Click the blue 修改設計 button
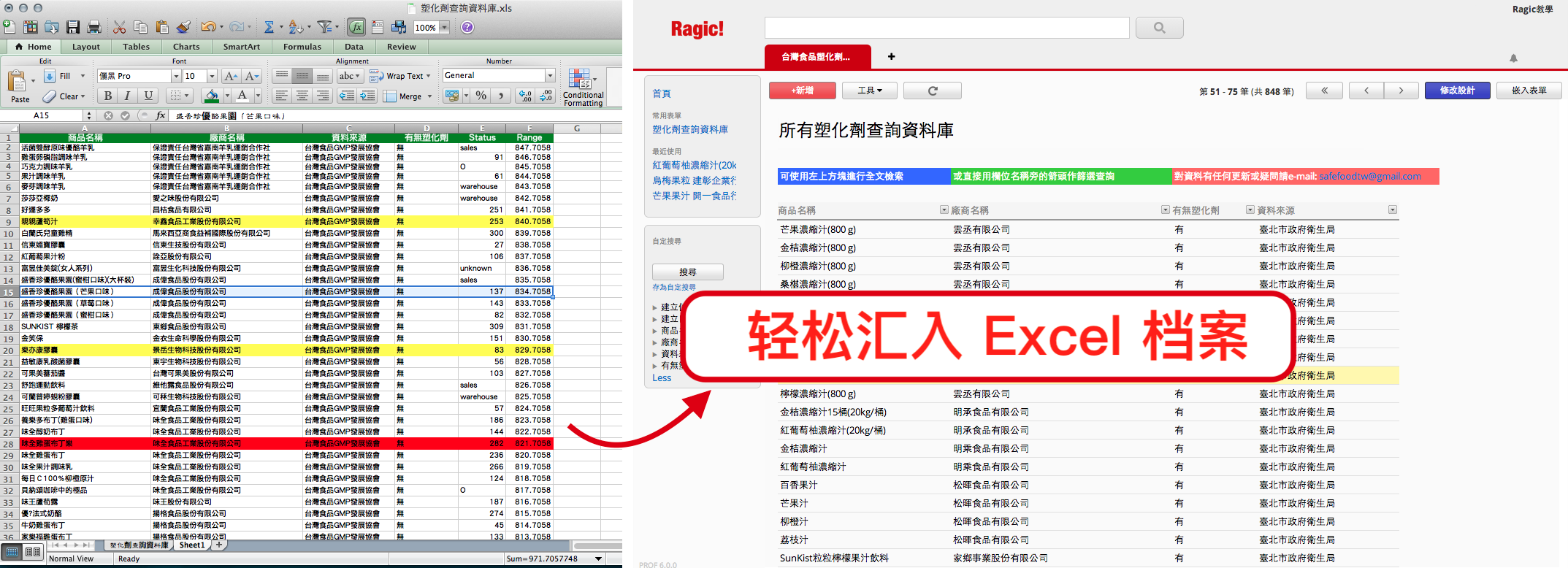The height and width of the screenshot is (568, 1568). pos(1457,91)
